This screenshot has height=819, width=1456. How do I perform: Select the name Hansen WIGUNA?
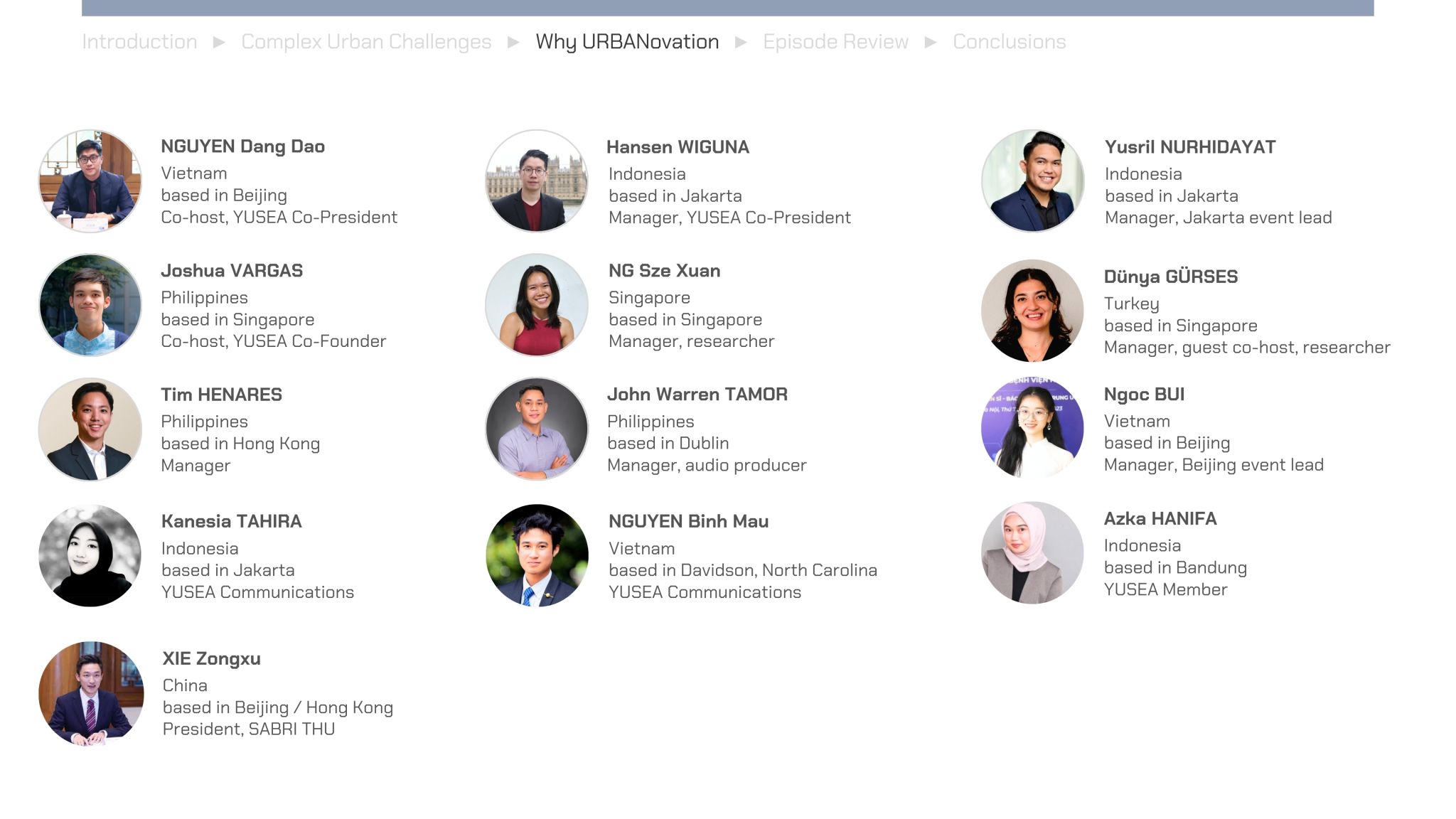(x=678, y=147)
